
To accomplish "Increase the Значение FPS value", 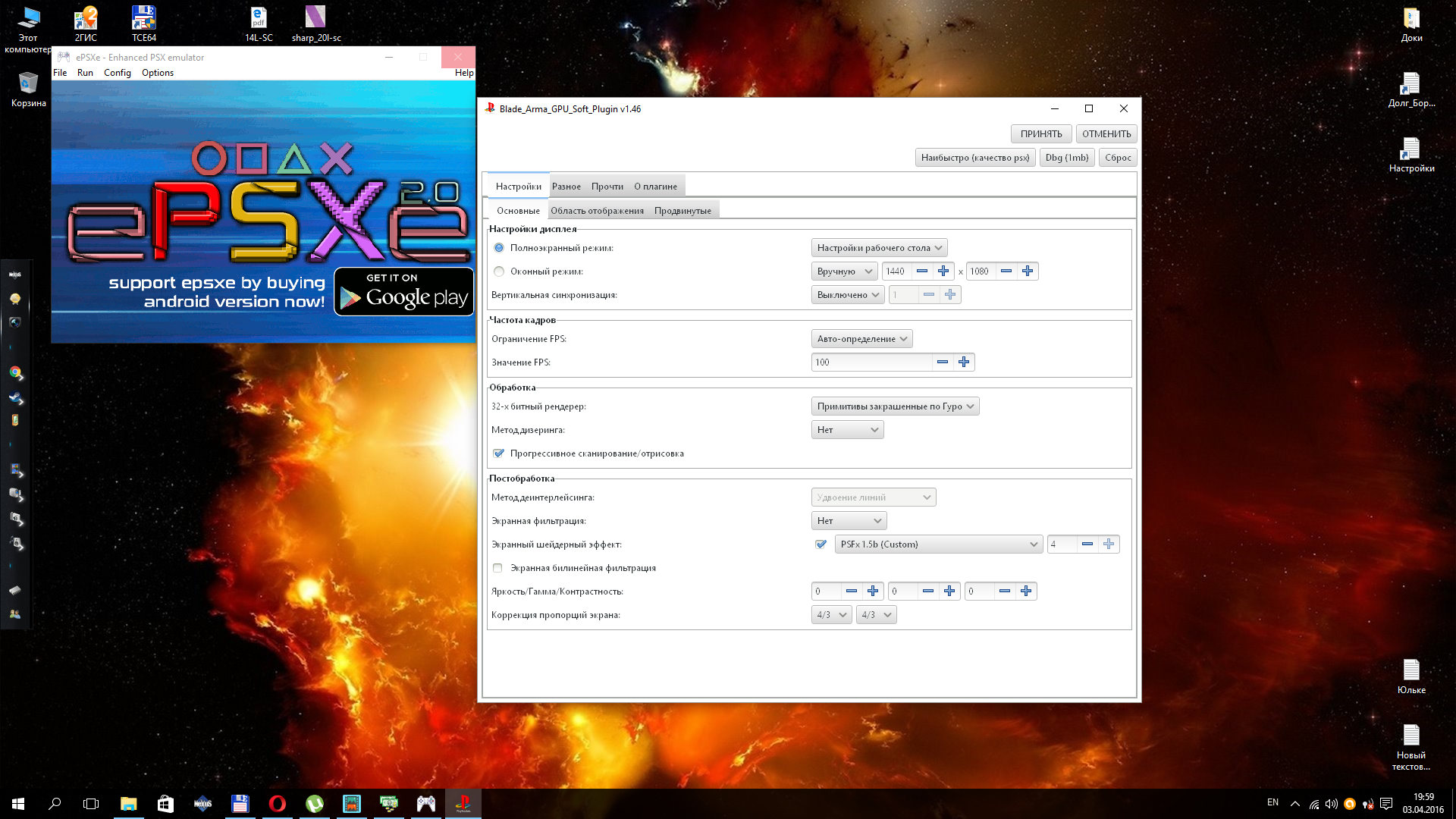I will pyautogui.click(x=964, y=362).
